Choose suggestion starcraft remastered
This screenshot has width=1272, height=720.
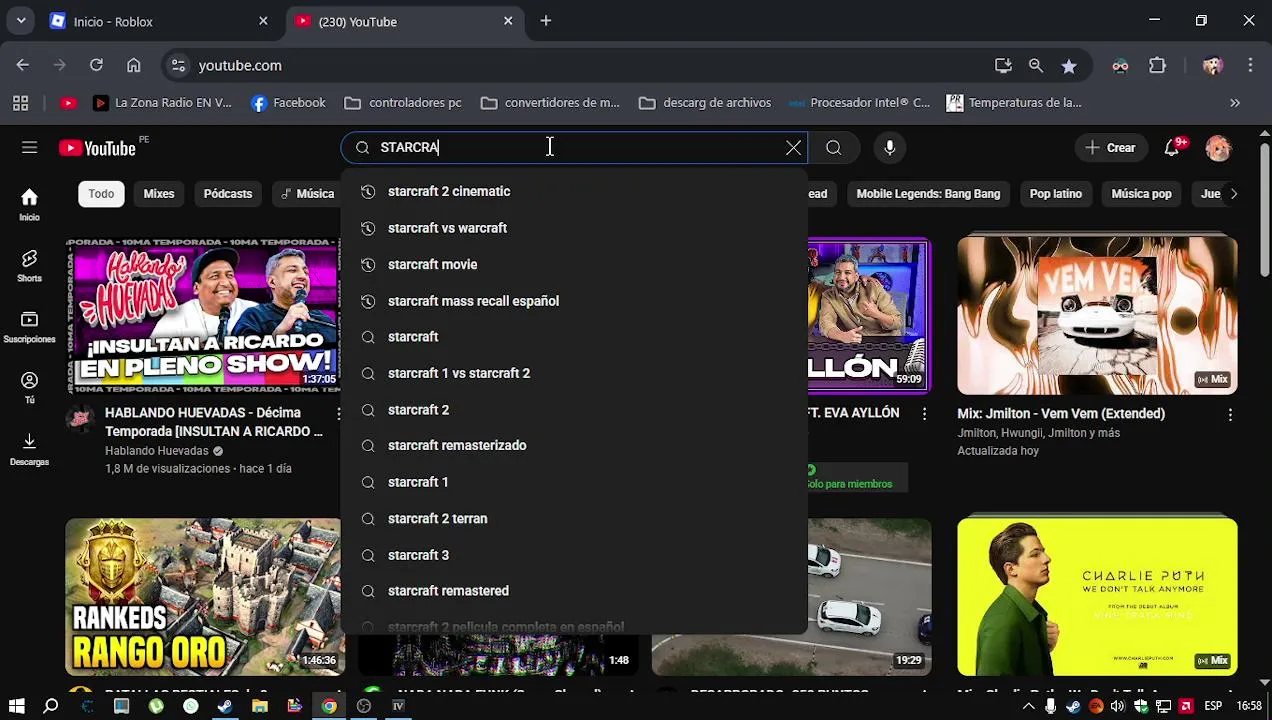574,591
